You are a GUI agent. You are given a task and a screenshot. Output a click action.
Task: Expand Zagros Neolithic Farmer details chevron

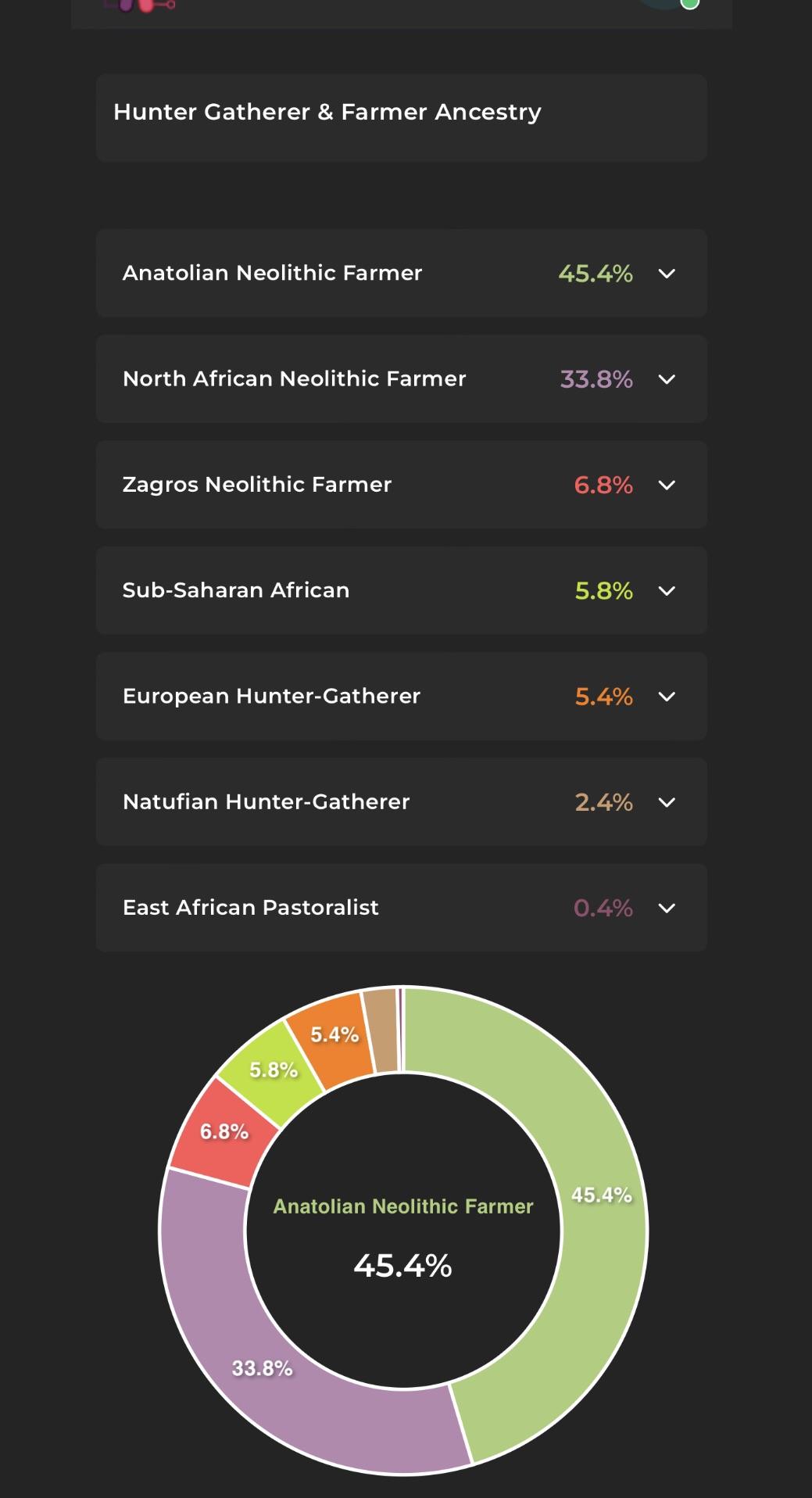(x=667, y=485)
